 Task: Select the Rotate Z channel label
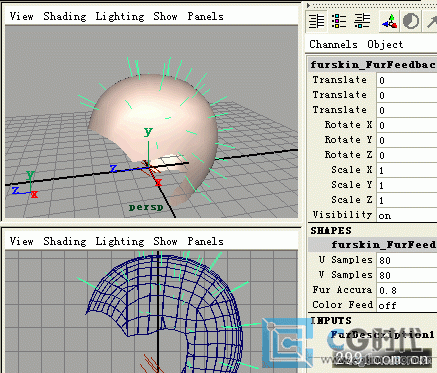point(348,155)
